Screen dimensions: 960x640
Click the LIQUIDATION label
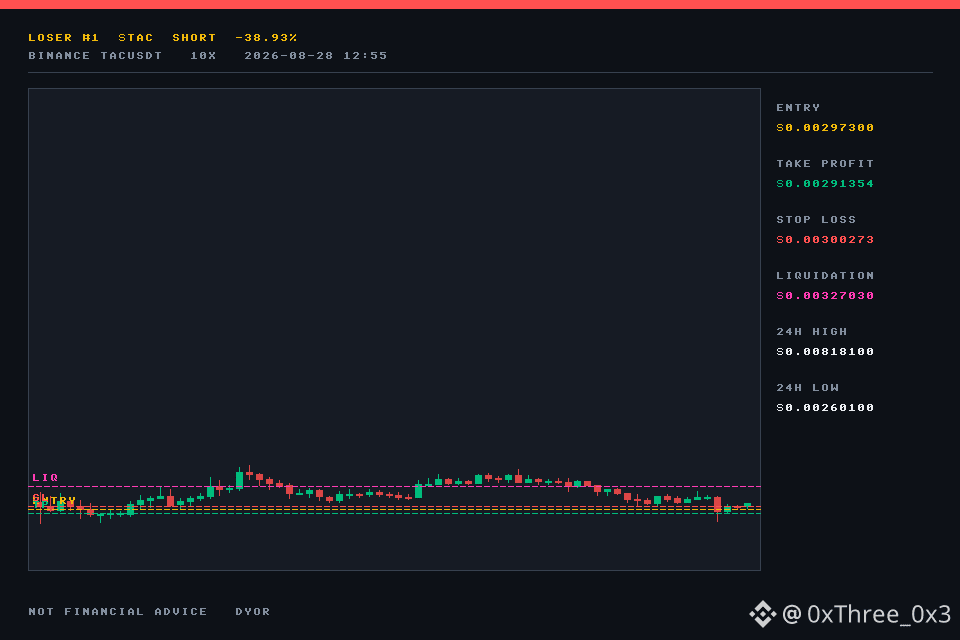click(825, 276)
